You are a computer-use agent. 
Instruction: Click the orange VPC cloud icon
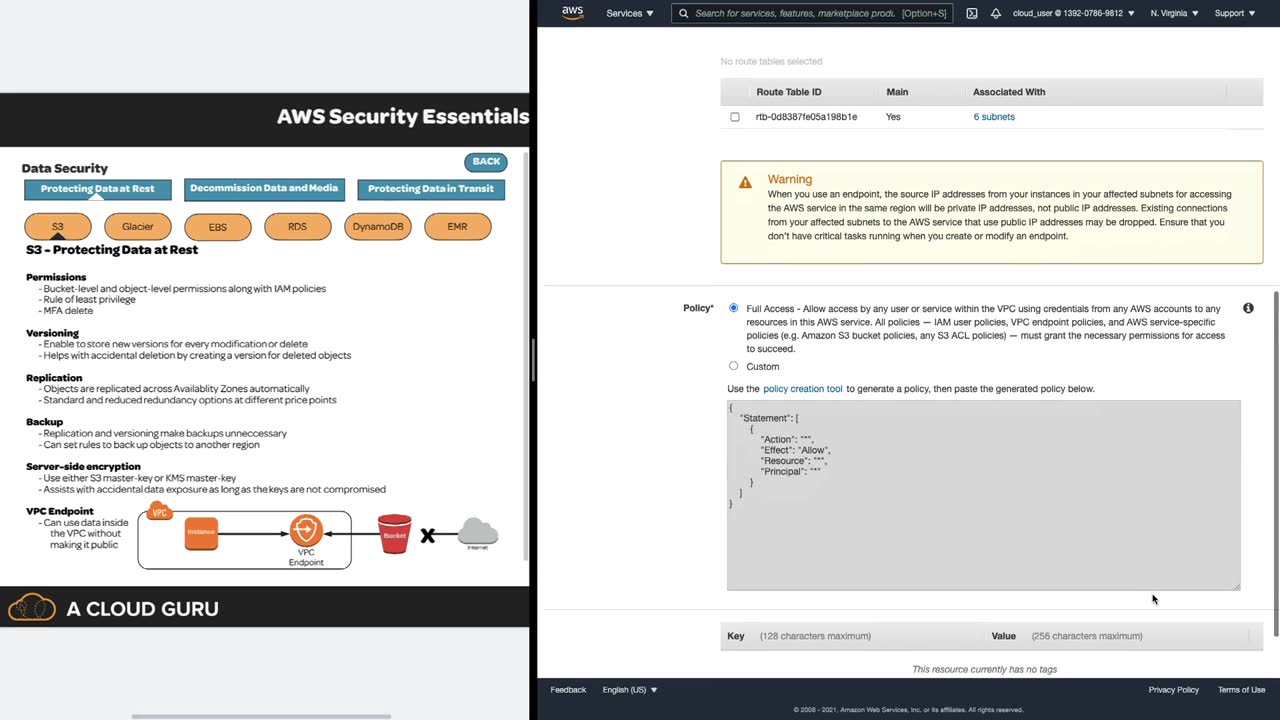click(x=159, y=512)
